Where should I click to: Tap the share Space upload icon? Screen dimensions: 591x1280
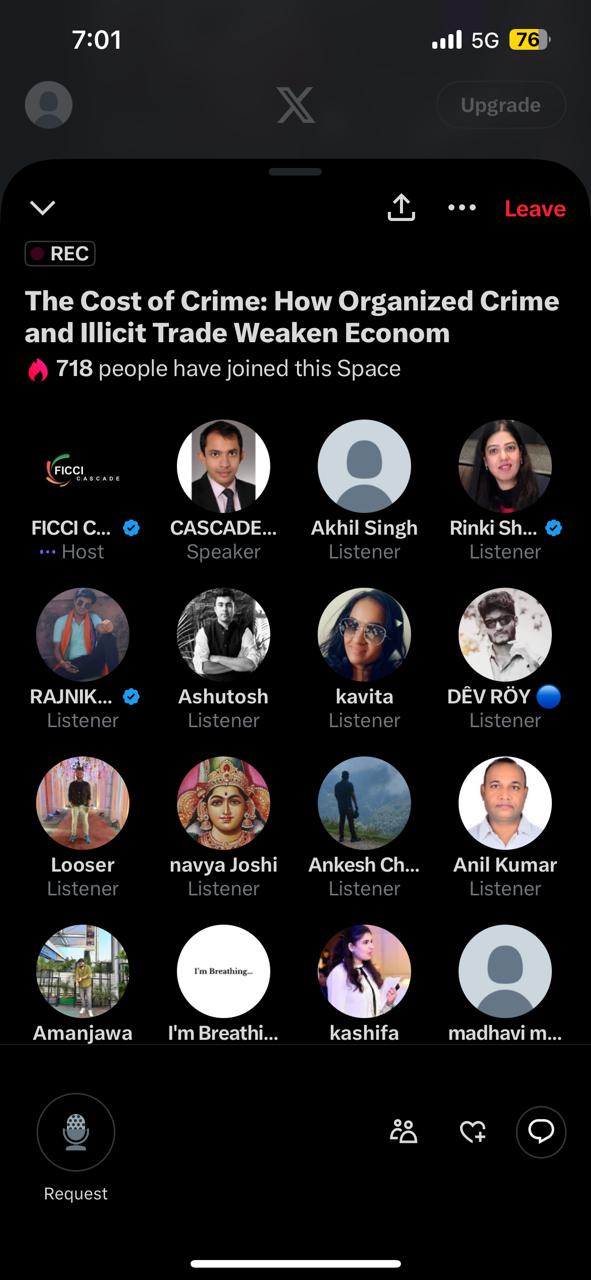(x=401, y=208)
